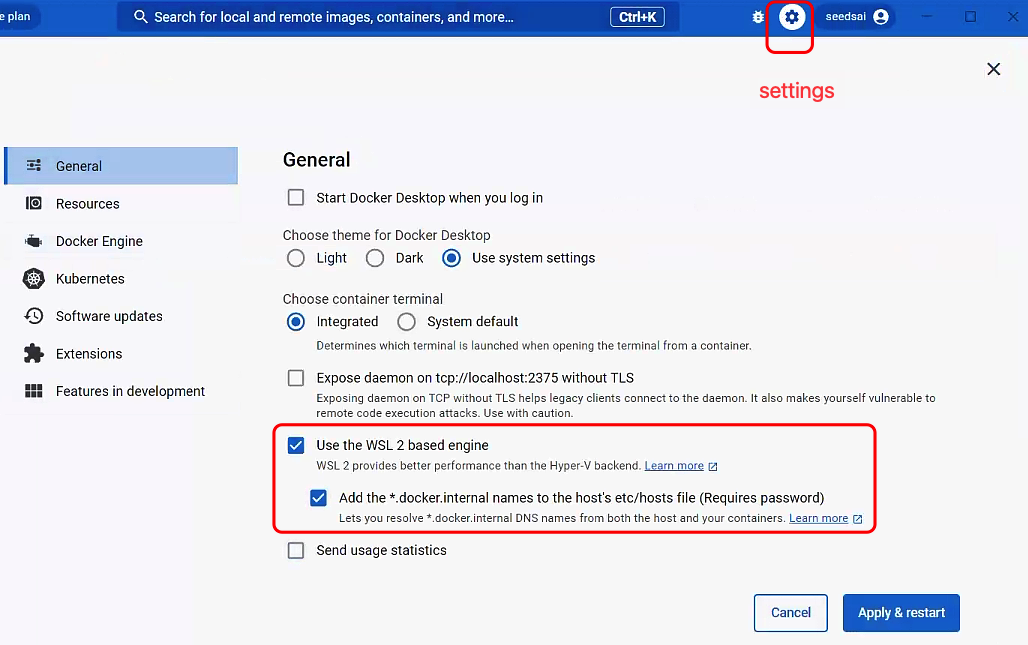Click the search magnifier icon
This screenshot has width=1028, height=645.
[x=140, y=17]
